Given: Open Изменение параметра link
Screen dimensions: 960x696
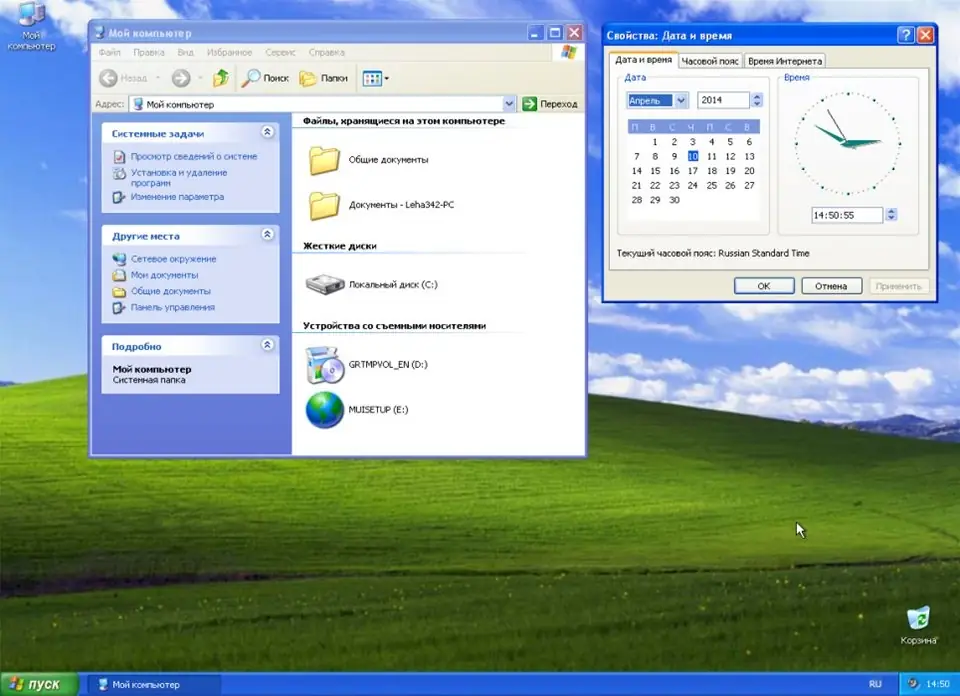Looking at the screenshot, I should click(177, 197).
